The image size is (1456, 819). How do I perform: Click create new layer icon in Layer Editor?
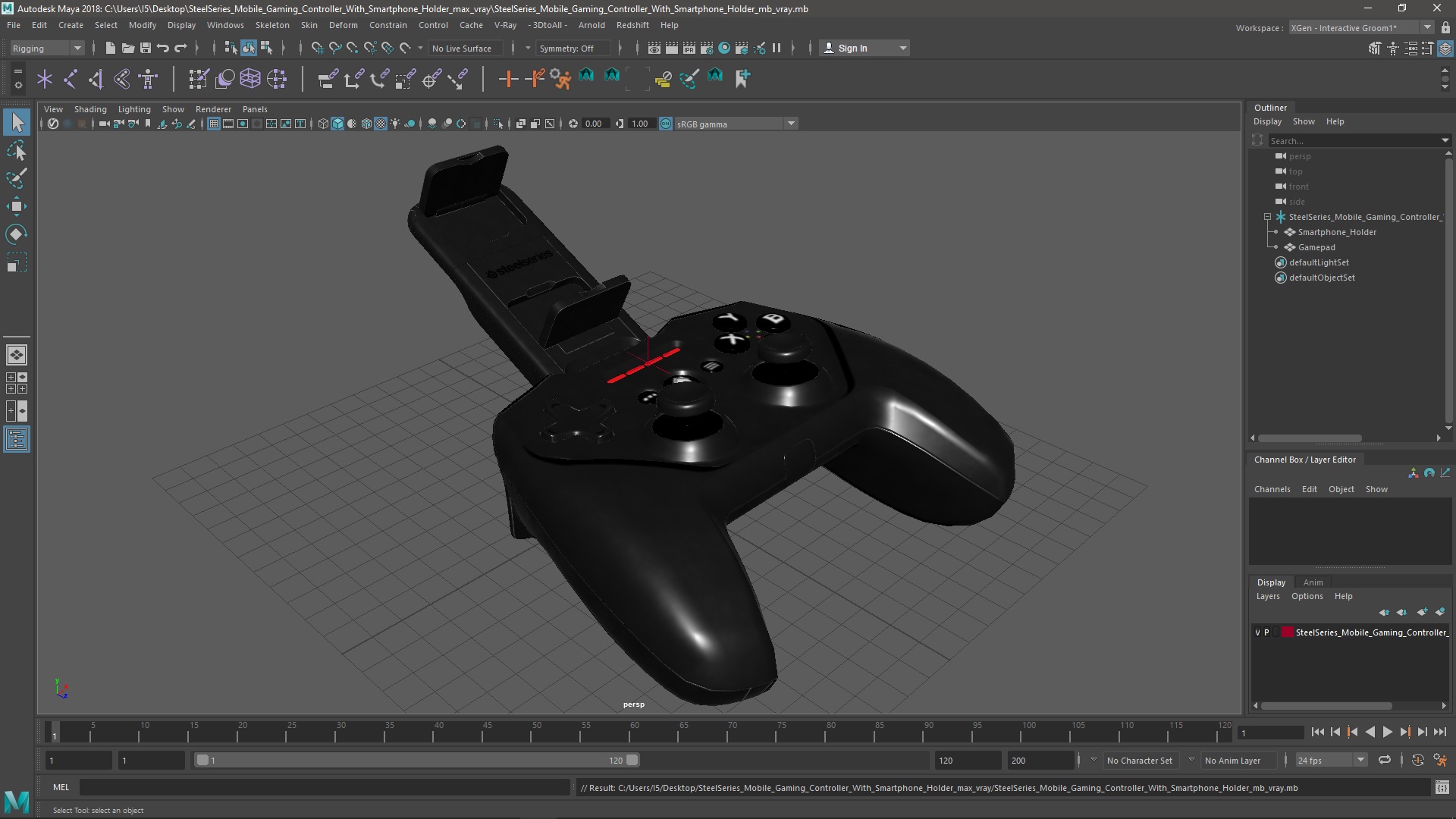point(1422,612)
